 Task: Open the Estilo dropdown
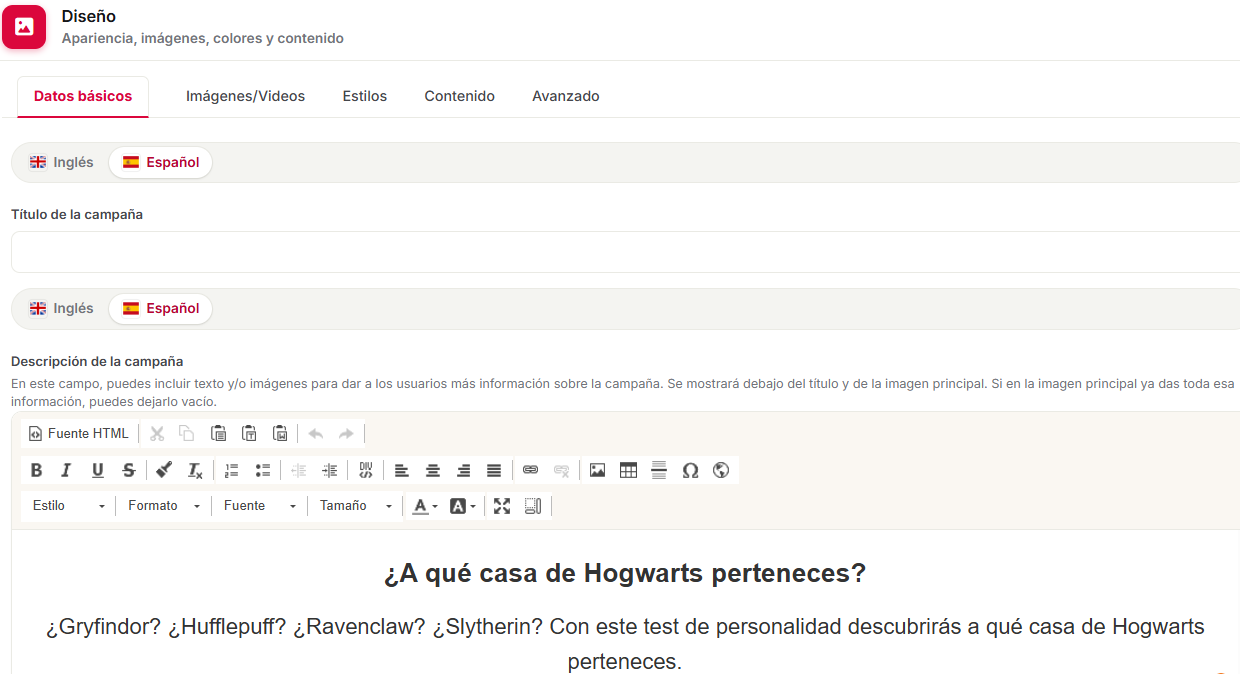point(68,506)
